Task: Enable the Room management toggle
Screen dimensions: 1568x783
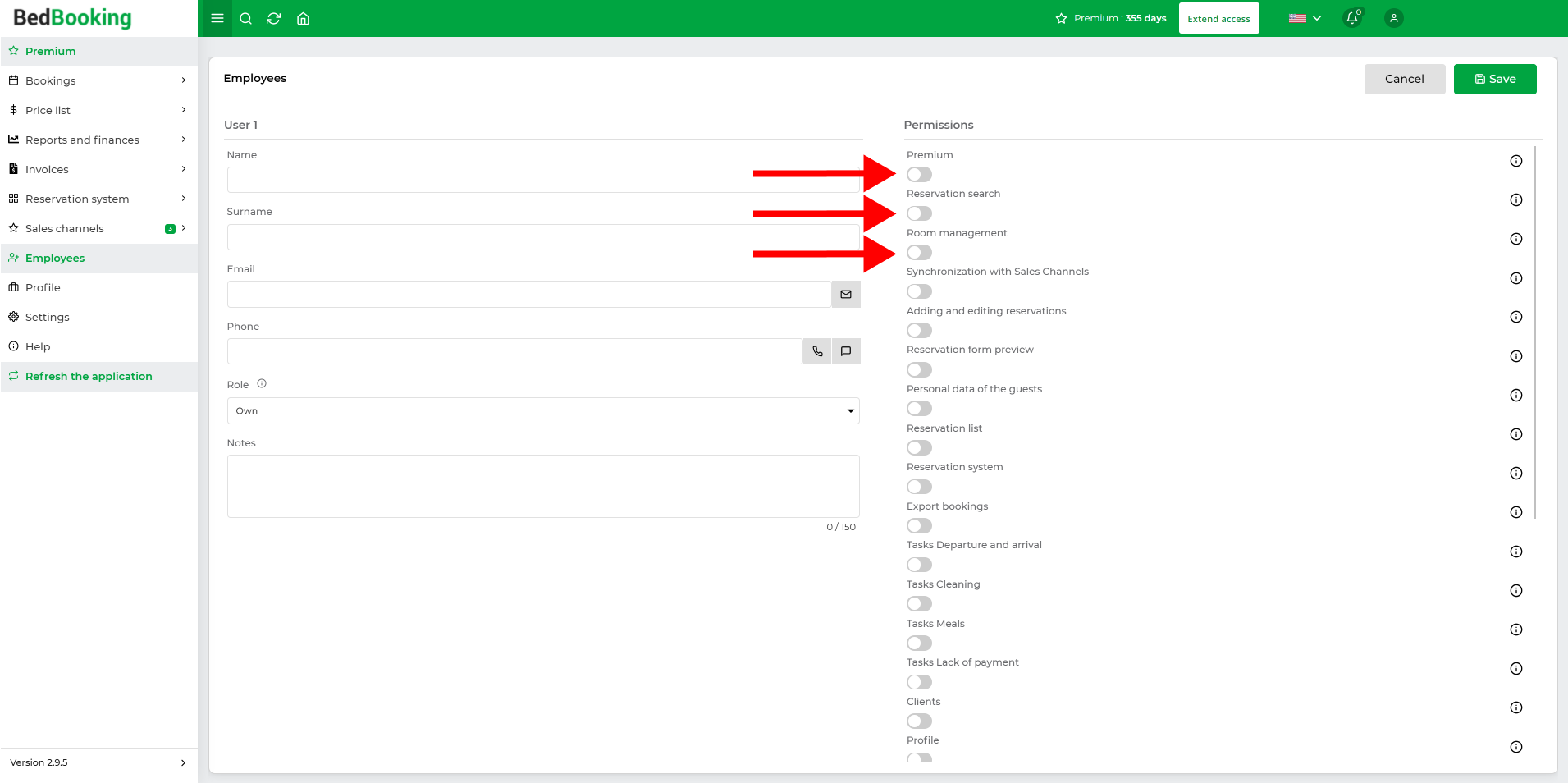Action: 919,252
